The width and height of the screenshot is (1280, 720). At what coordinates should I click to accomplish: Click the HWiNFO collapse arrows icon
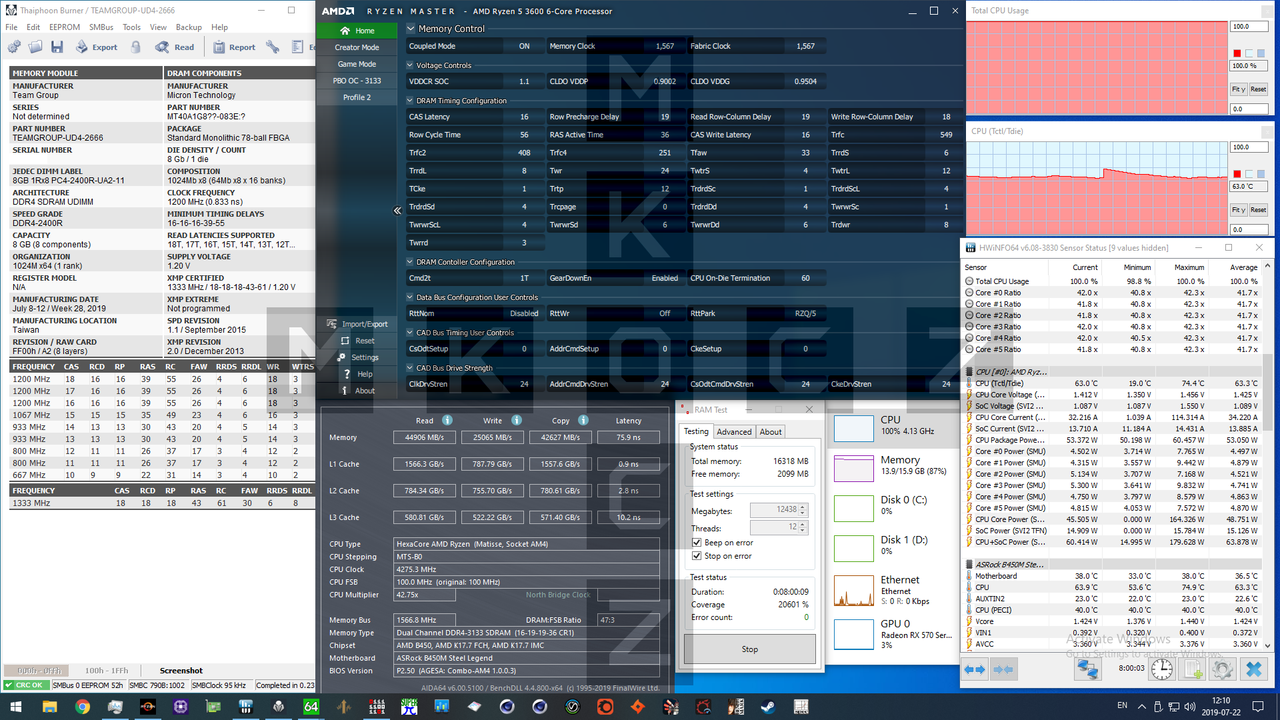coord(1004,669)
